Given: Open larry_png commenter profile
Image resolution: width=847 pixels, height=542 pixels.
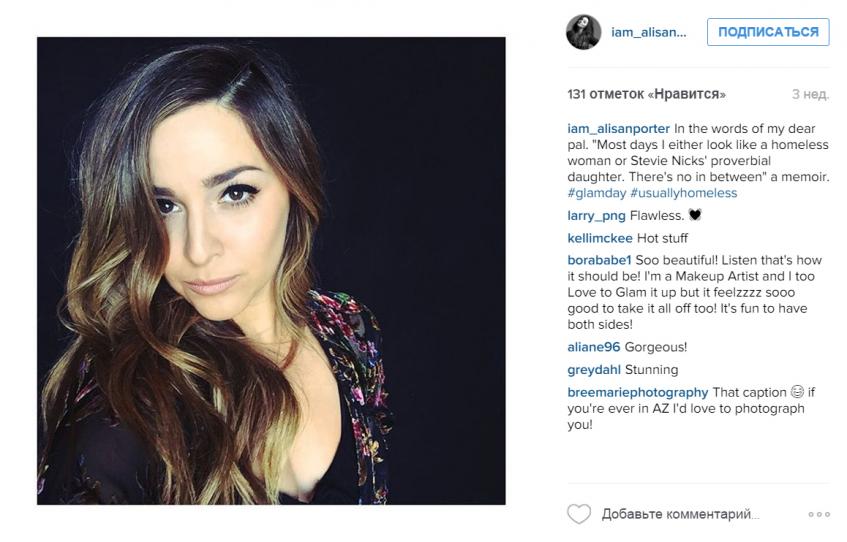Looking at the screenshot, I should [596, 216].
